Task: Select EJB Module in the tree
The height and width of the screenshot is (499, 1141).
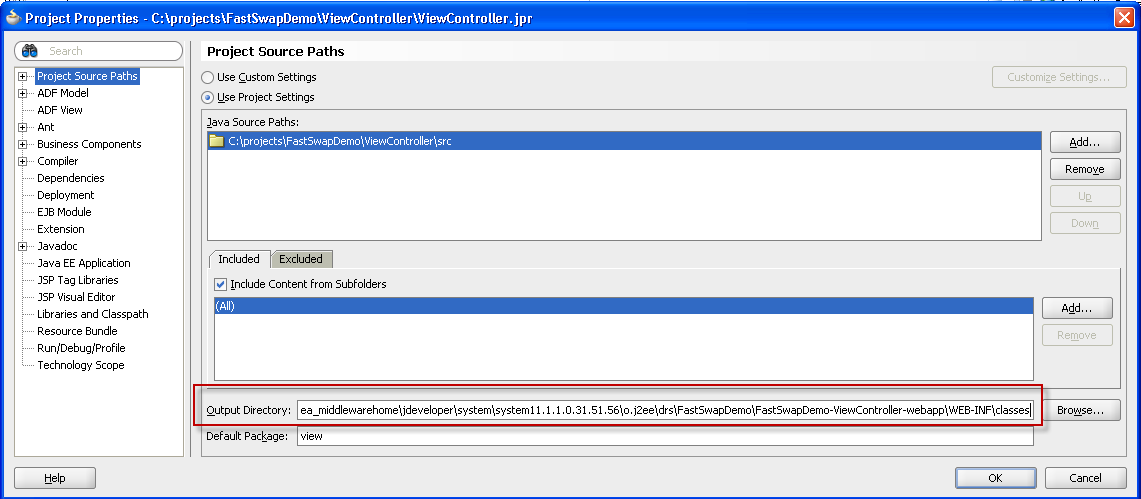Action: 64,212
